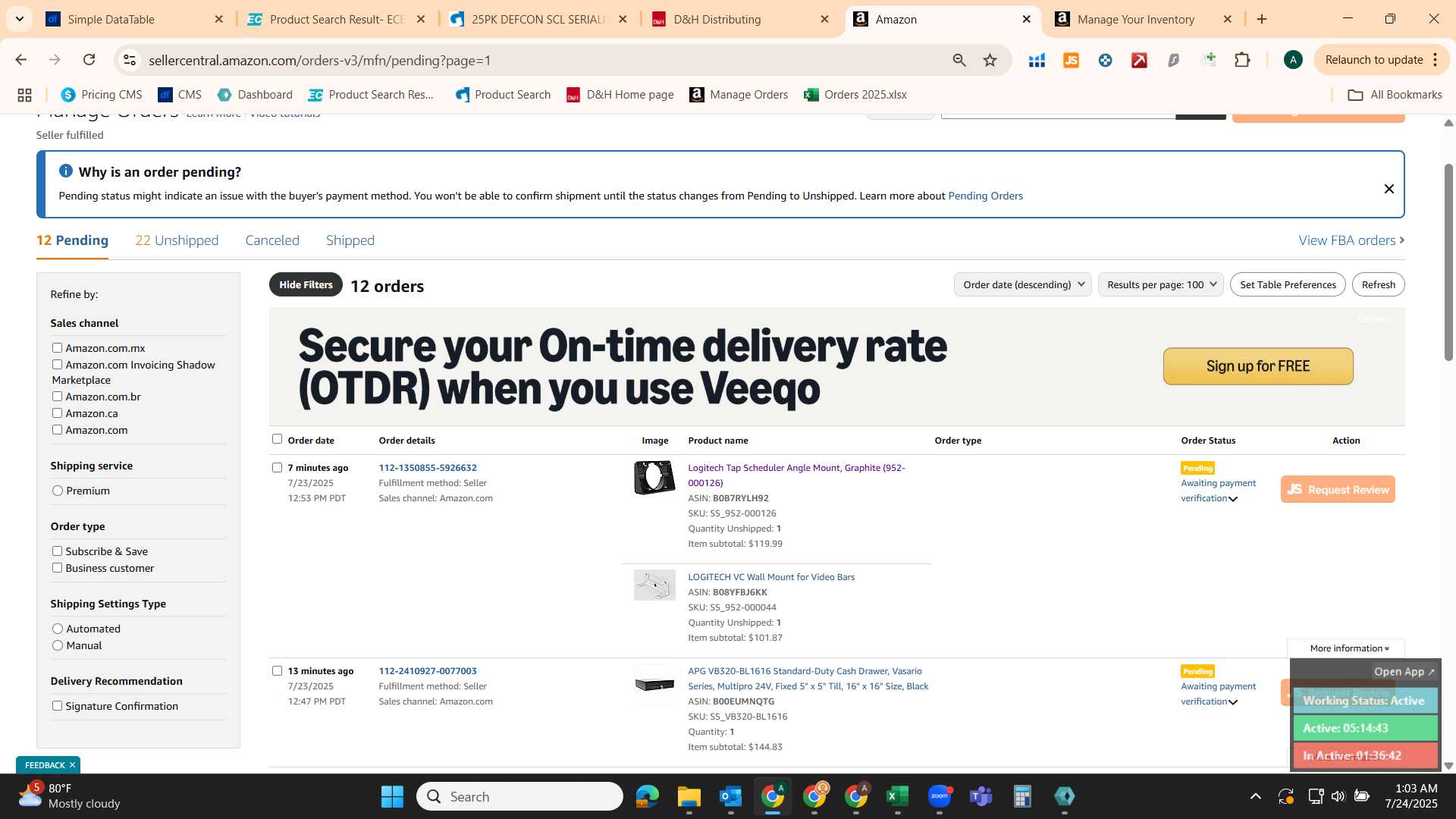Check Amazon.com Invoicing Shadow Marketplace
The width and height of the screenshot is (1456, 819).
pyautogui.click(x=57, y=365)
